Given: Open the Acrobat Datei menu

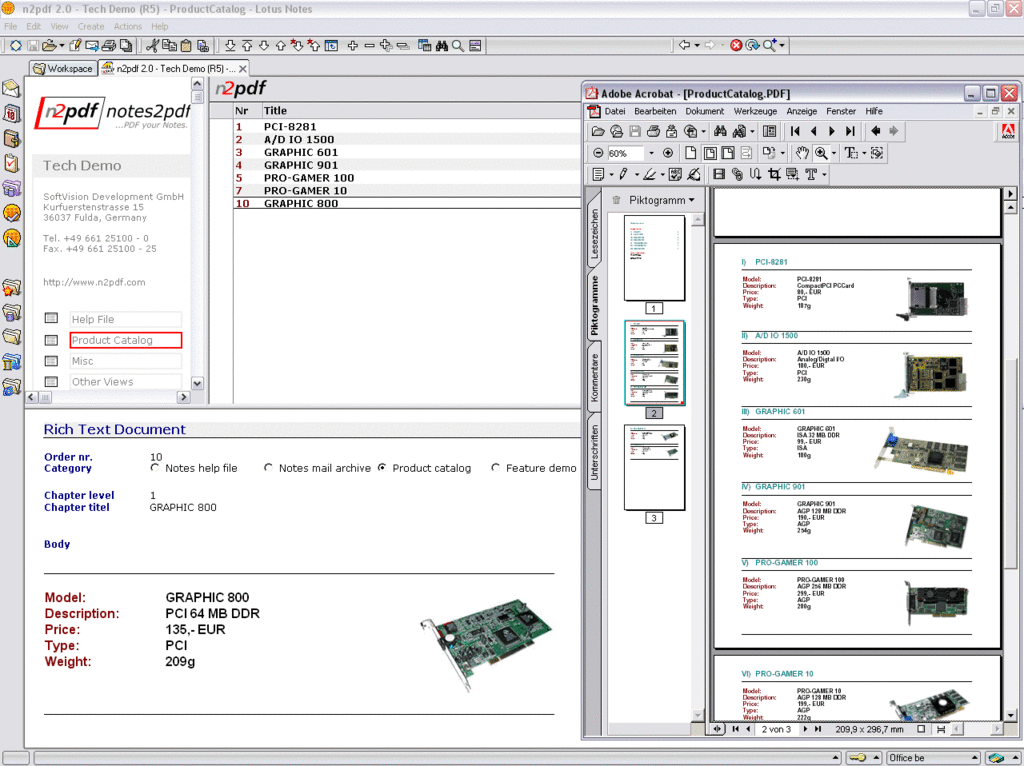Looking at the screenshot, I should [615, 111].
